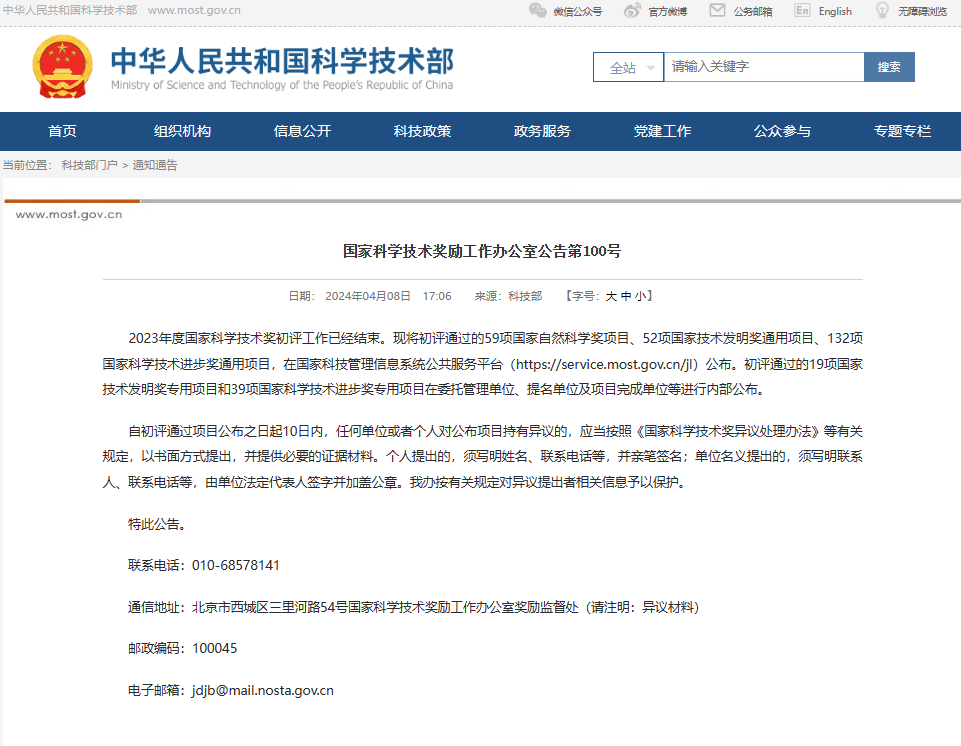Switch to the 首页 menu item
This screenshot has width=961, height=746.
pos(62,131)
